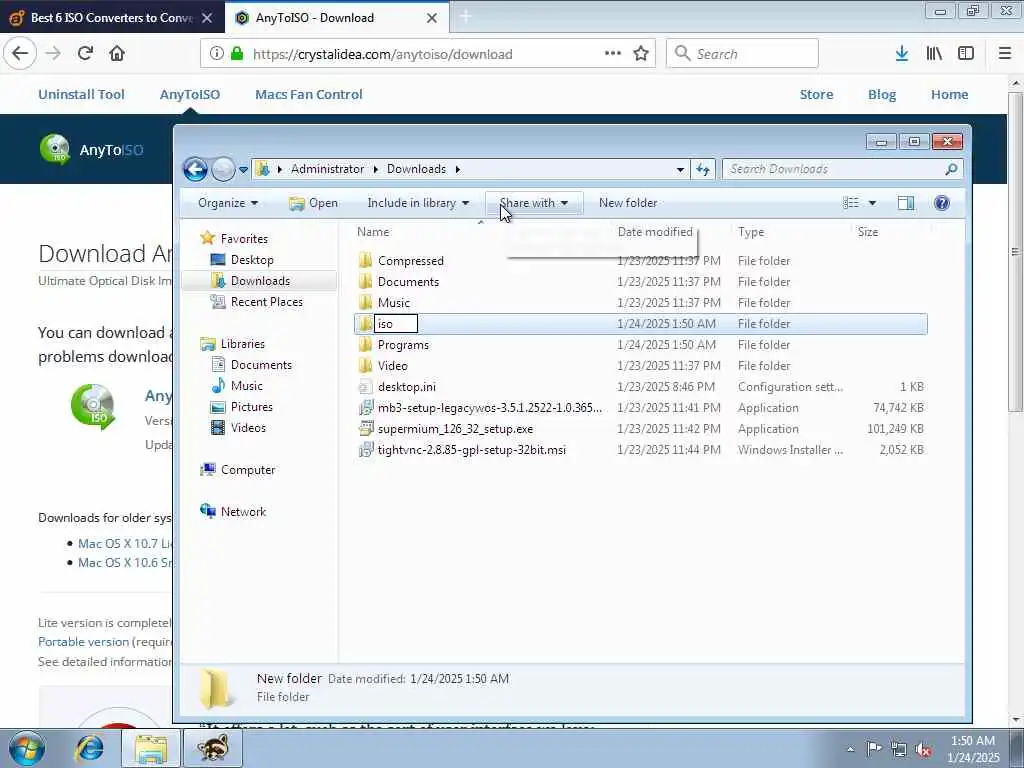
Task: Reload the page in Firefox
Action: pyautogui.click(x=85, y=54)
